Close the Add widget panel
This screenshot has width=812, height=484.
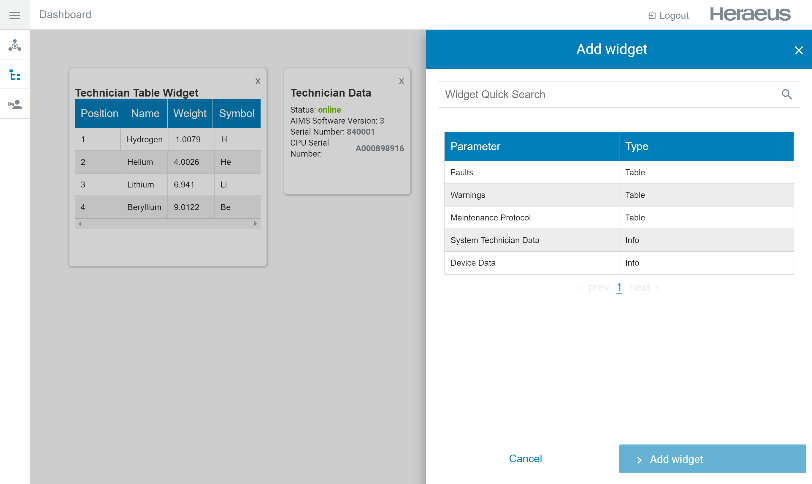pyautogui.click(x=798, y=50)
